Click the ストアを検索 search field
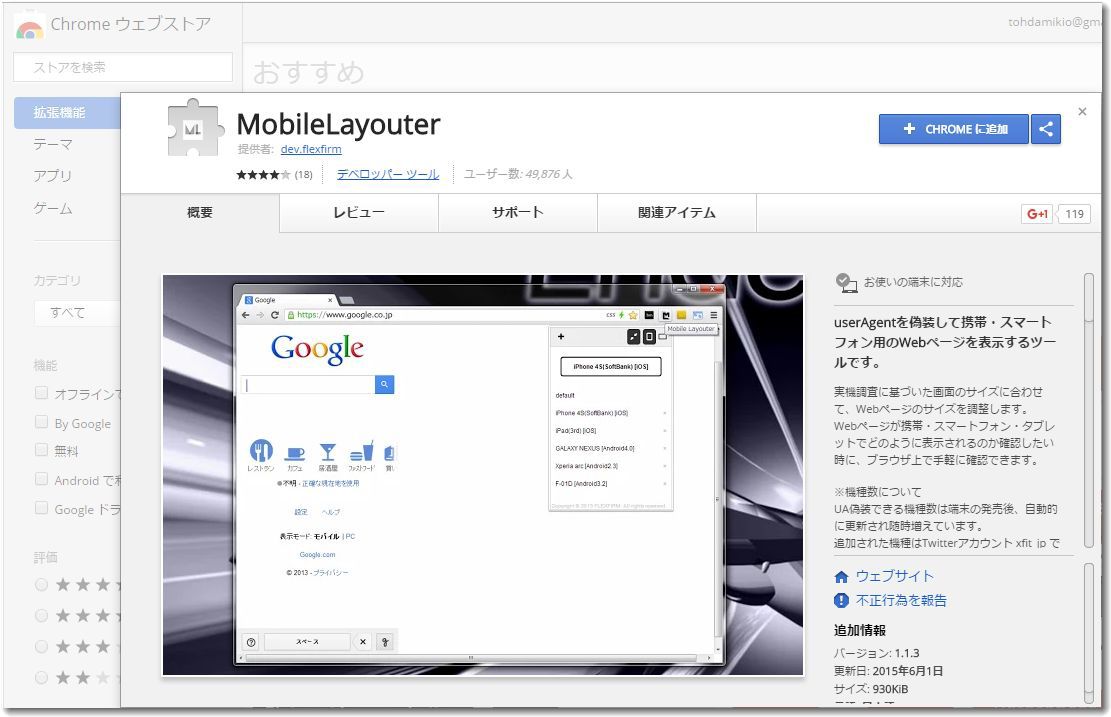Image resolution: width=1111 pixels, height=717 pixels. 122,67
